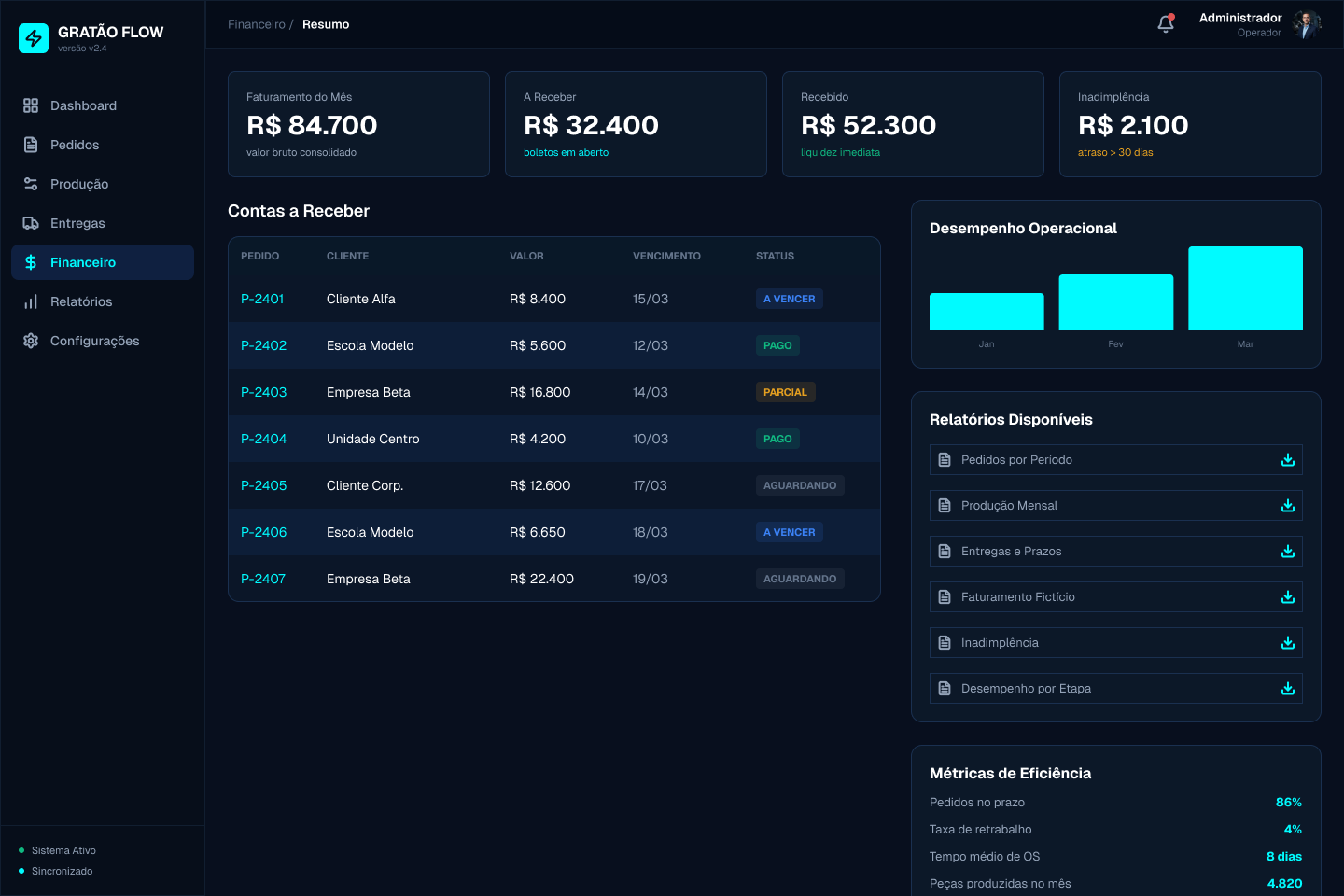Open the Produção menu item
Screen dimensions: 1344x896
pyautogui.click(x=103, y=184)
